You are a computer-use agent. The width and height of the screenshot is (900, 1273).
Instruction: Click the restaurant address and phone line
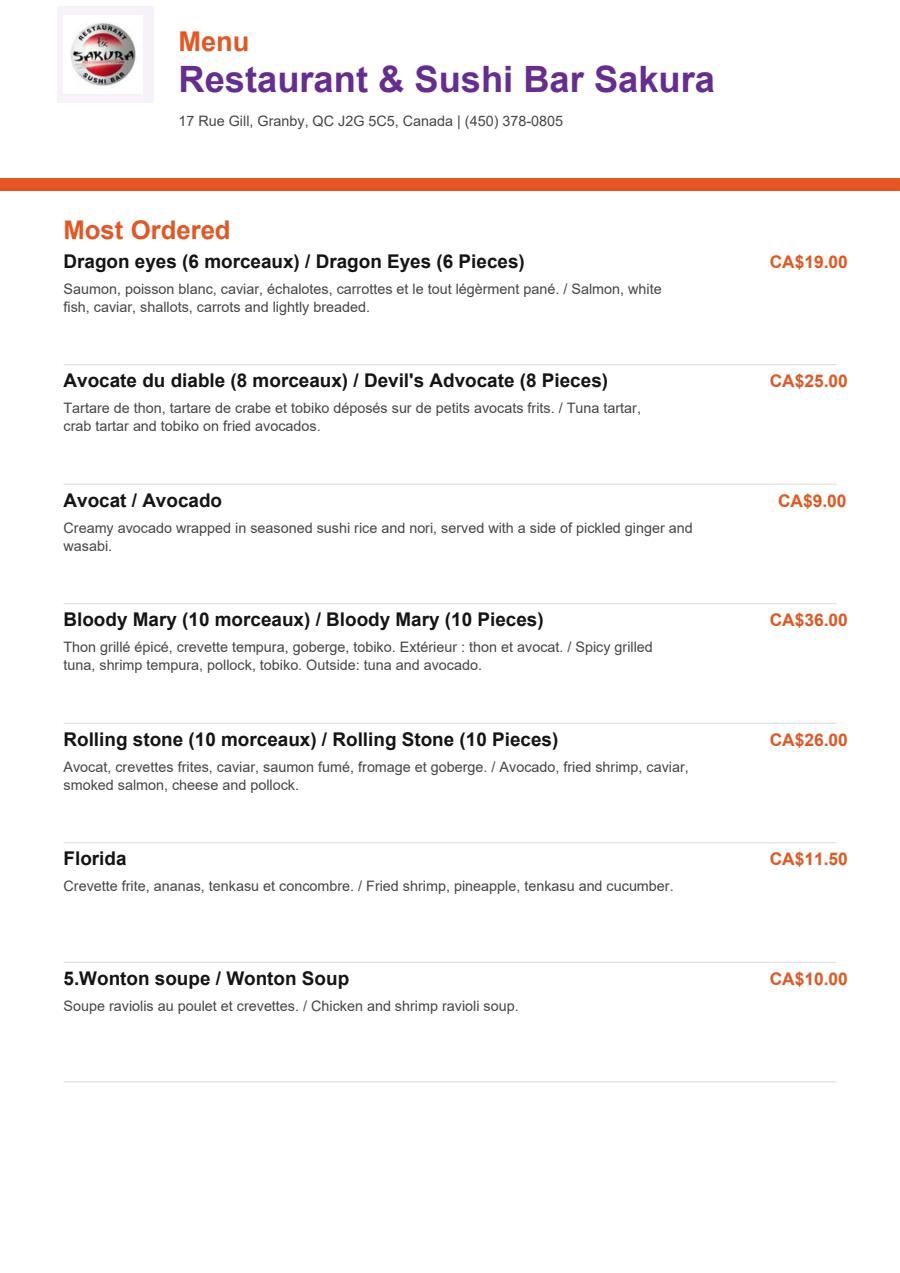tap(371, 121)
